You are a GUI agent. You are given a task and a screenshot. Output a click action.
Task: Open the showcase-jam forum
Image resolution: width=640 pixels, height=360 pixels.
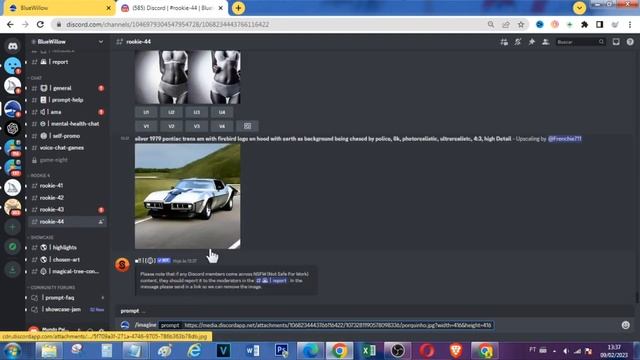point(67,309)
